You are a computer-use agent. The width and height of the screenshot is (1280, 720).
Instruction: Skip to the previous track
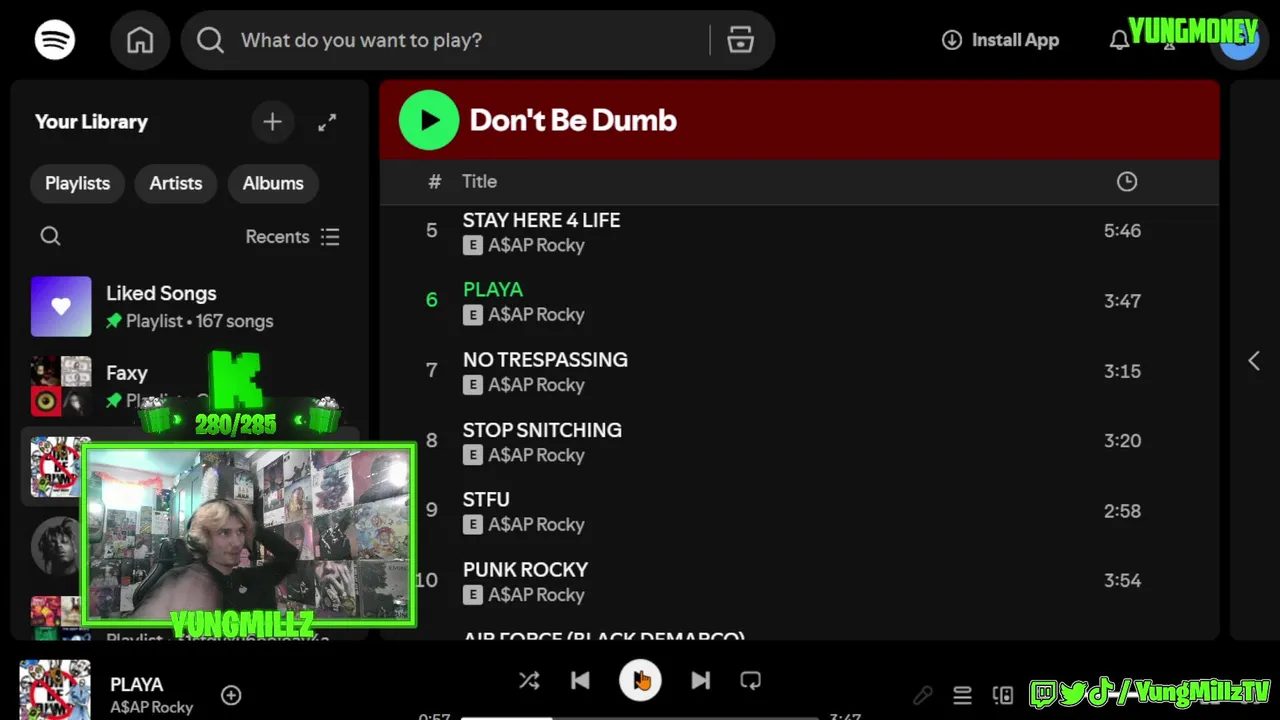click(580, 680)
